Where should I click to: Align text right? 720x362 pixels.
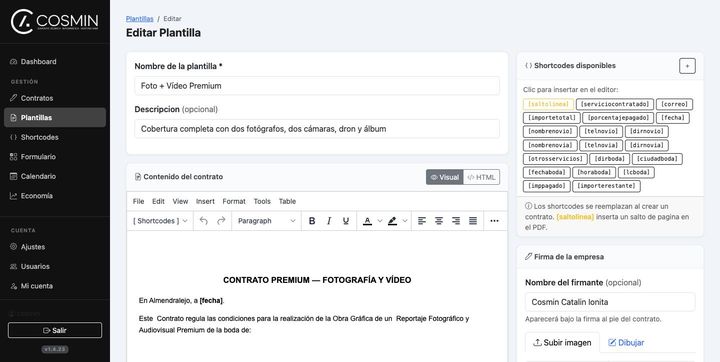tap(456, 221)
